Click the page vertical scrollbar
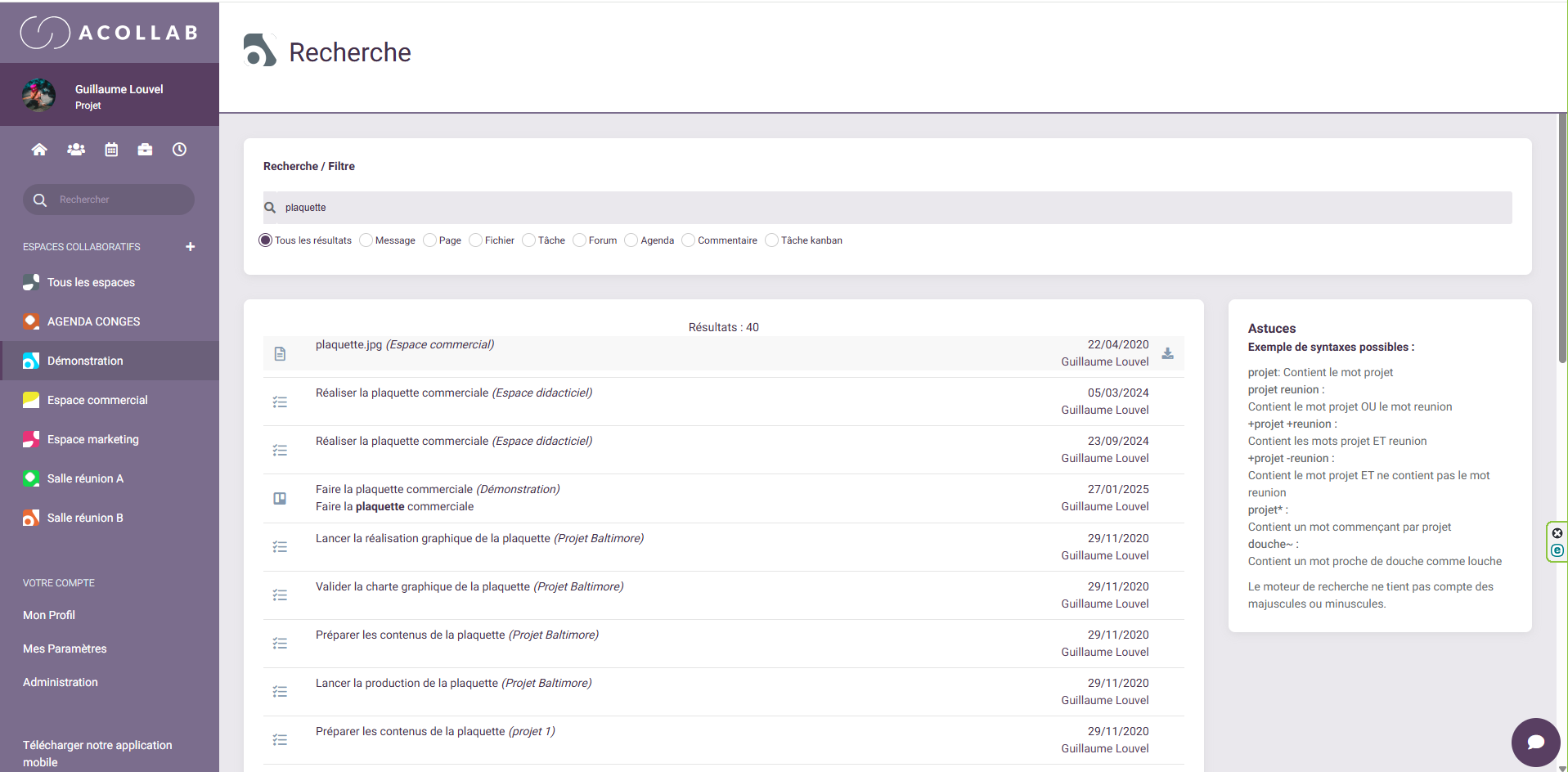 [x=1562, y=237]
